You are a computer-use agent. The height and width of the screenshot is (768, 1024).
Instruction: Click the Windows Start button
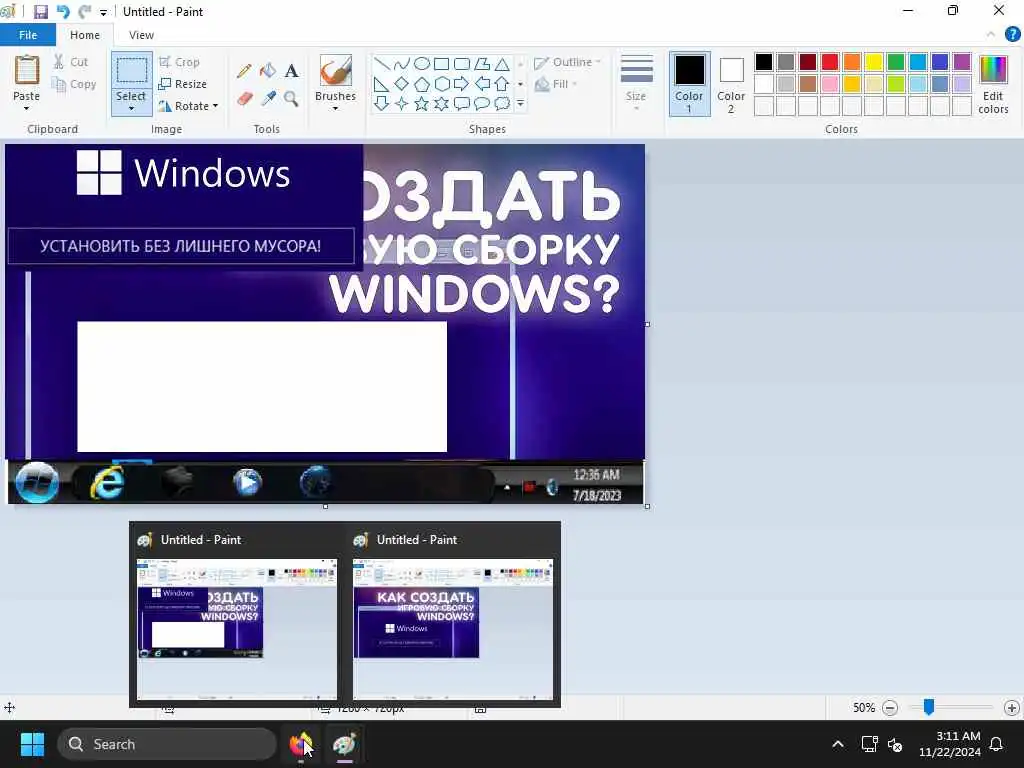(x=32, y=744)
